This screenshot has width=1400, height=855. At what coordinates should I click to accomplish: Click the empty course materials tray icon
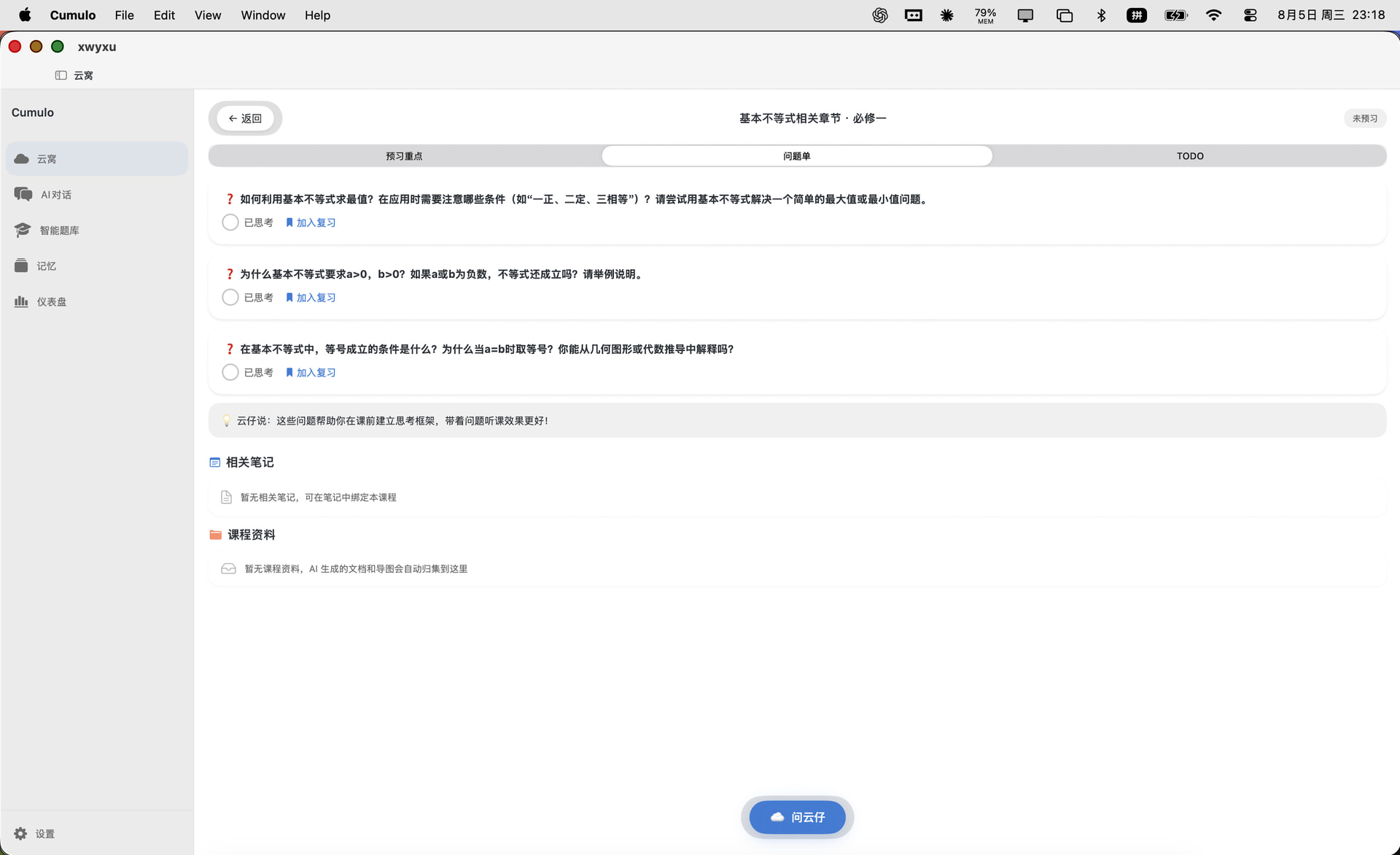(x=228, y=568)
